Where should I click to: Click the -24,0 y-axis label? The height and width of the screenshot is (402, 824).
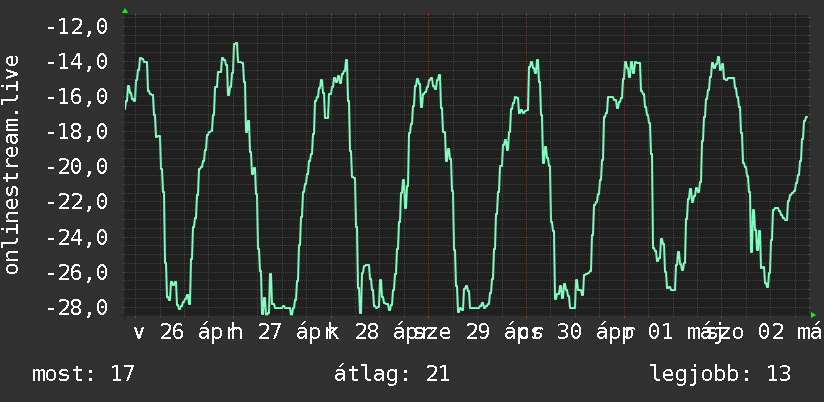[77, 237]
